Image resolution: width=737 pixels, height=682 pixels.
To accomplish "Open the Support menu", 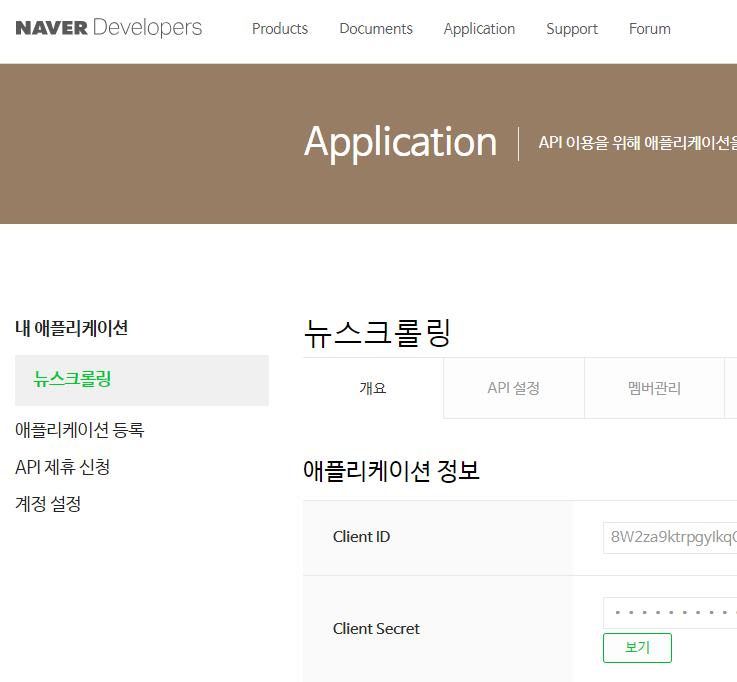I will 572,29.
